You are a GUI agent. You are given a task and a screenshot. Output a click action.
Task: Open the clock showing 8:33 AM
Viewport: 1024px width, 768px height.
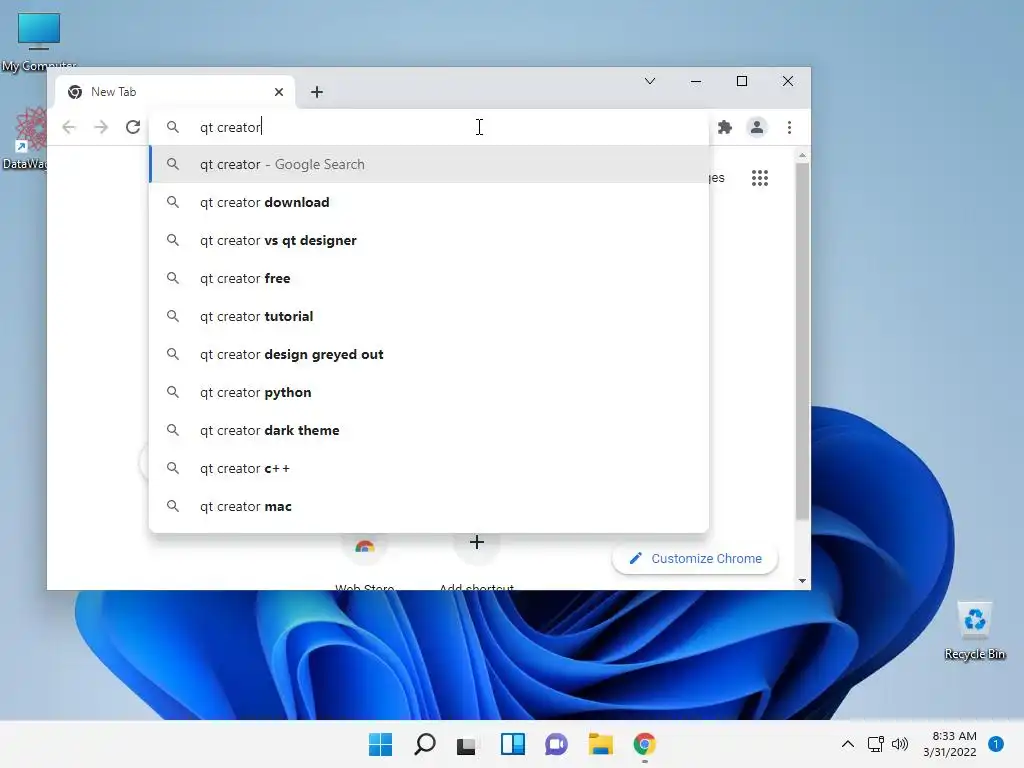click(950, 744)
